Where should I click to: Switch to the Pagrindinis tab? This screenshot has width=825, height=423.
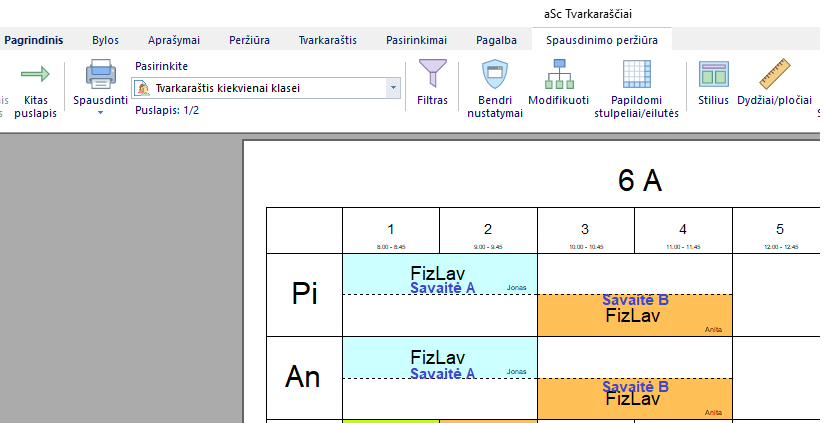tap(33, 40)
